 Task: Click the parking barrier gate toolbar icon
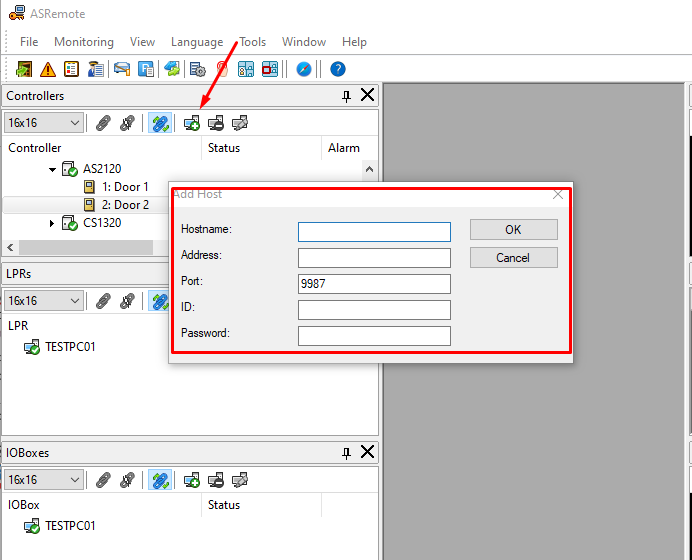pyautogui.click(x=122, y=69)
